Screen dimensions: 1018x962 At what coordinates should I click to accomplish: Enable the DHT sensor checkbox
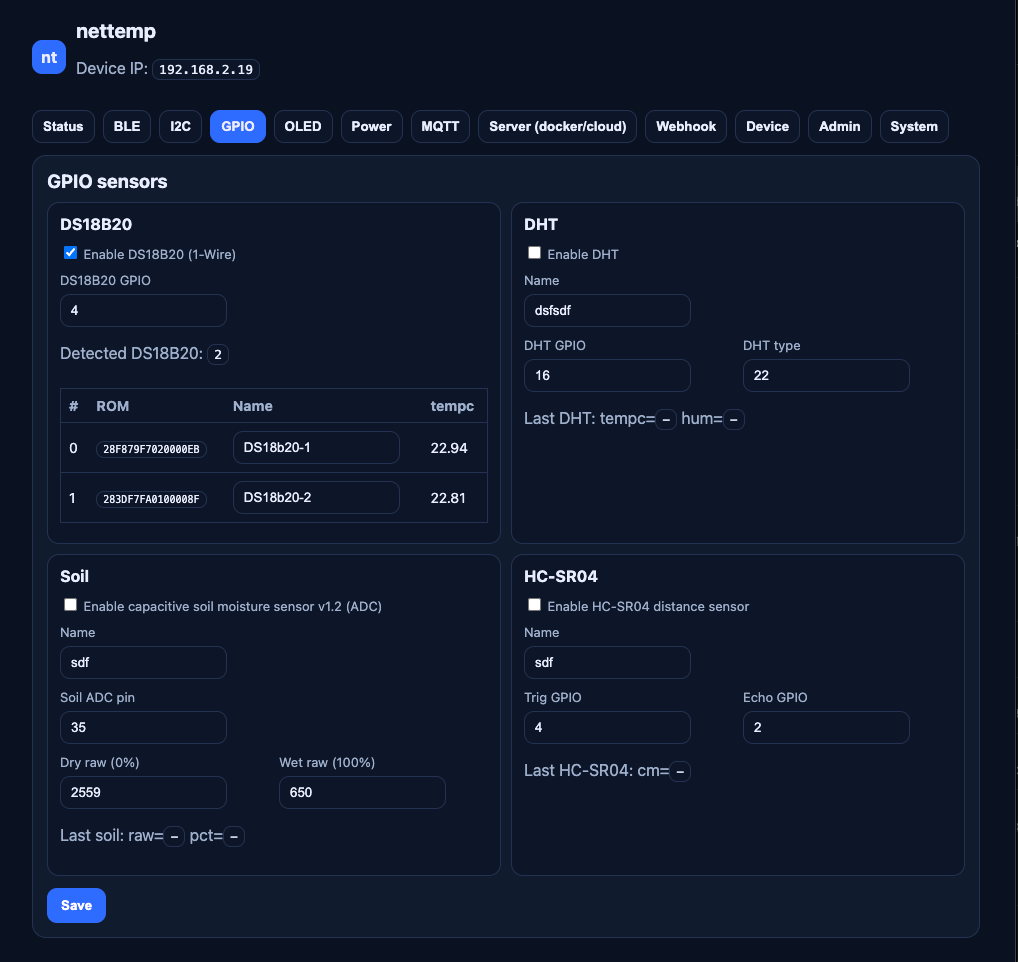click(535, 253)
